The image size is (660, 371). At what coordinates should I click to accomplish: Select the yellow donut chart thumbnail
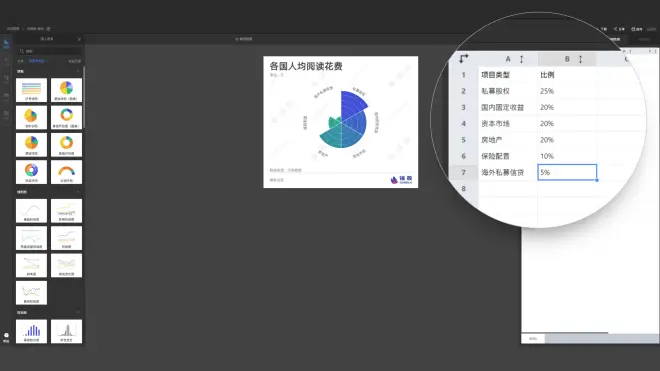pos(67,145)
